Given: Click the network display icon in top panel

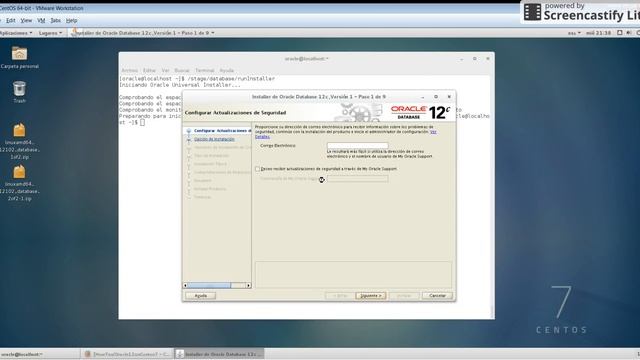Looking at the screenshot, I should [620, 33].
